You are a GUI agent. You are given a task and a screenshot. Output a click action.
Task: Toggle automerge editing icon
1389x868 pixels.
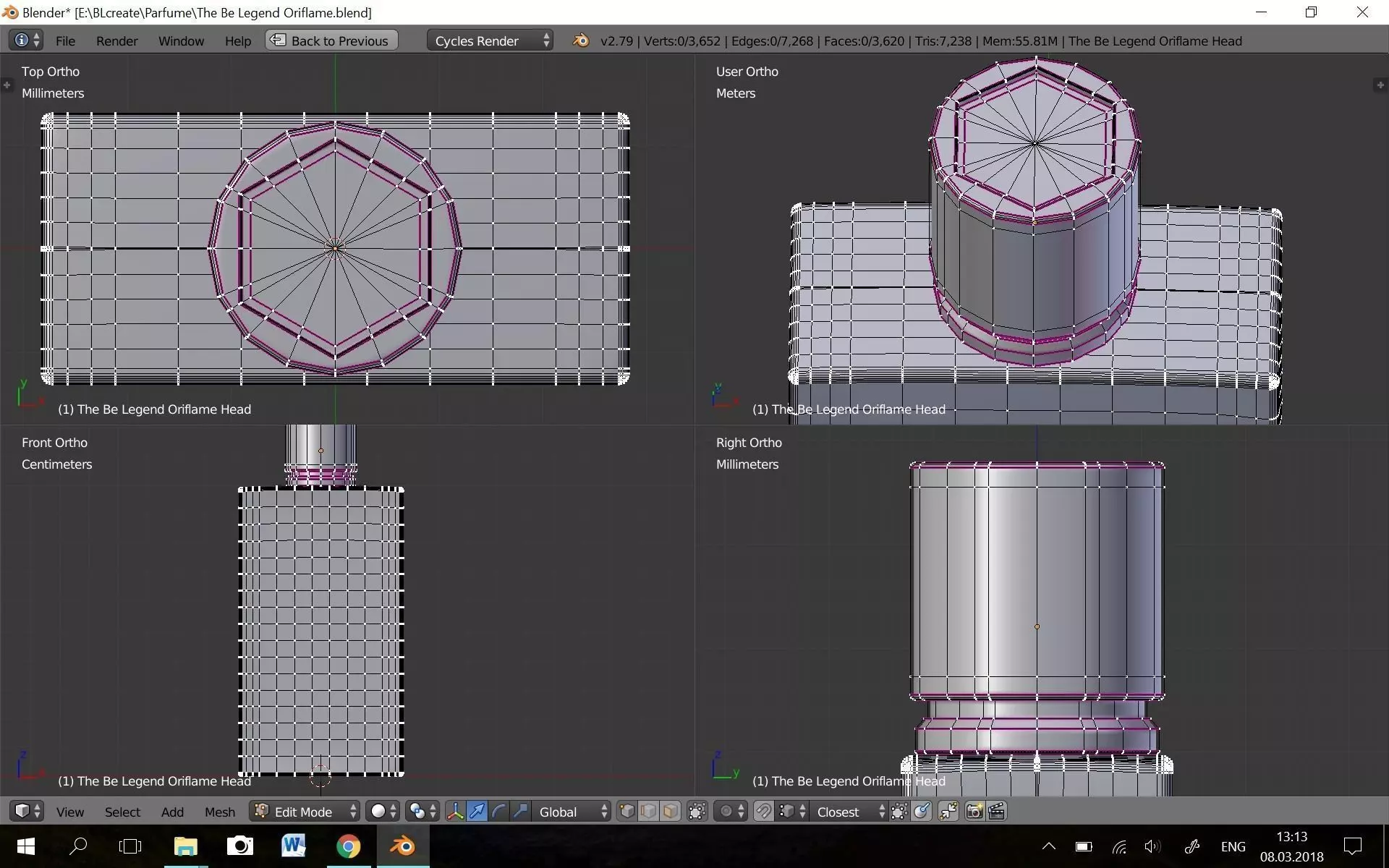click(948, 812)
